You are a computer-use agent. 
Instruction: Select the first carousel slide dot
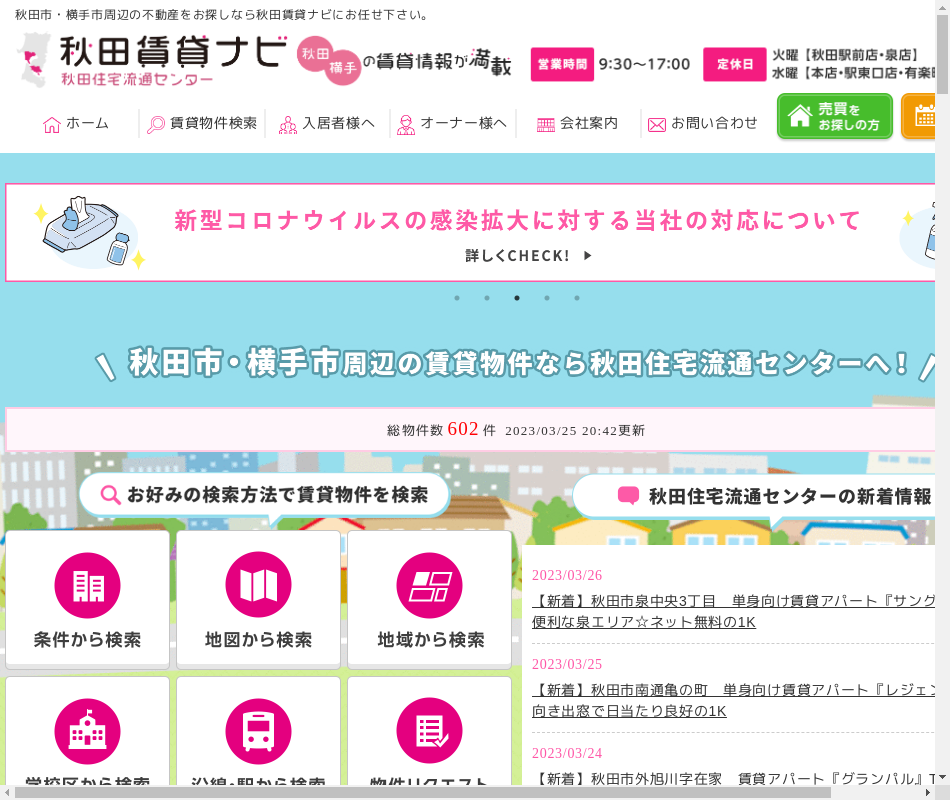click(x=457, y=298)
